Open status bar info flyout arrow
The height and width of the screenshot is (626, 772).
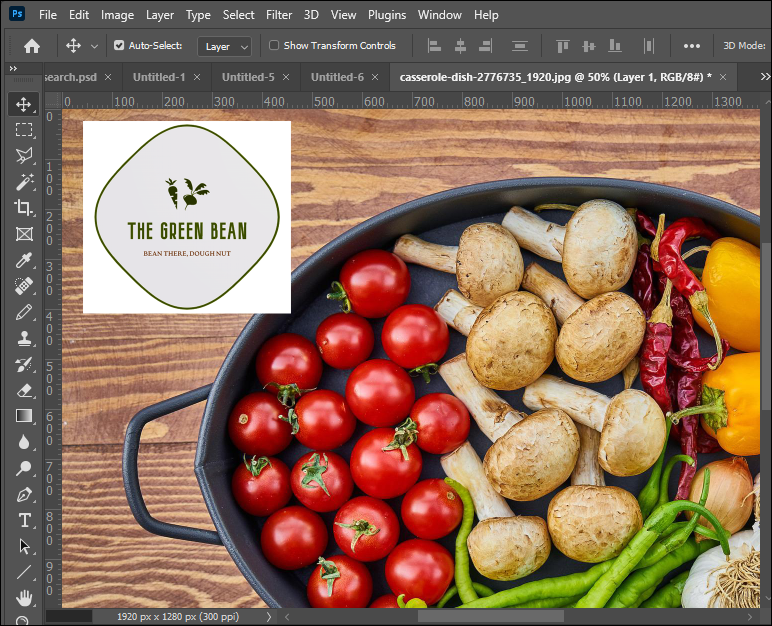pos(268,616)
